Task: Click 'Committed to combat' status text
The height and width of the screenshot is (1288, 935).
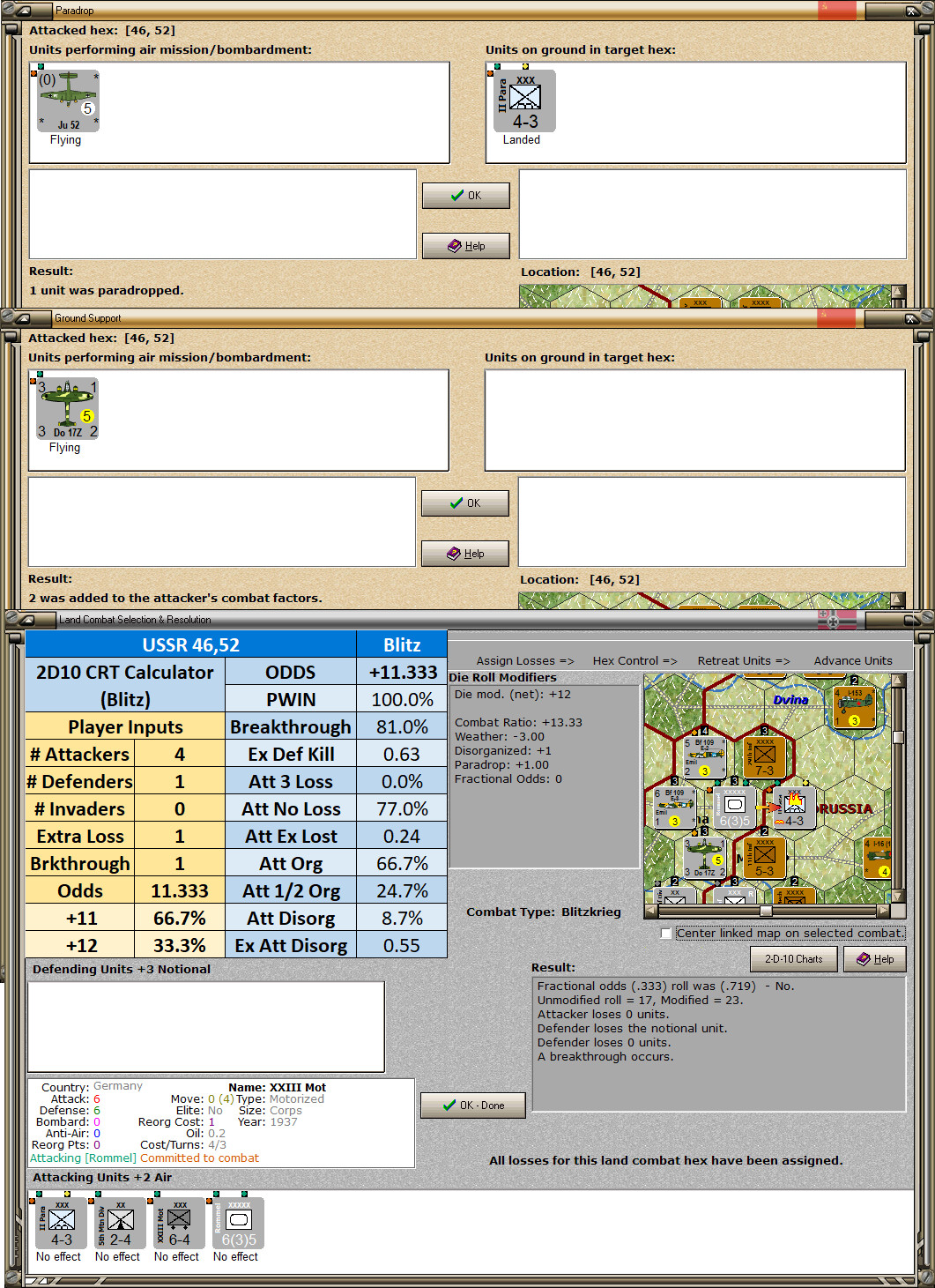Action: click(199, 1158)
